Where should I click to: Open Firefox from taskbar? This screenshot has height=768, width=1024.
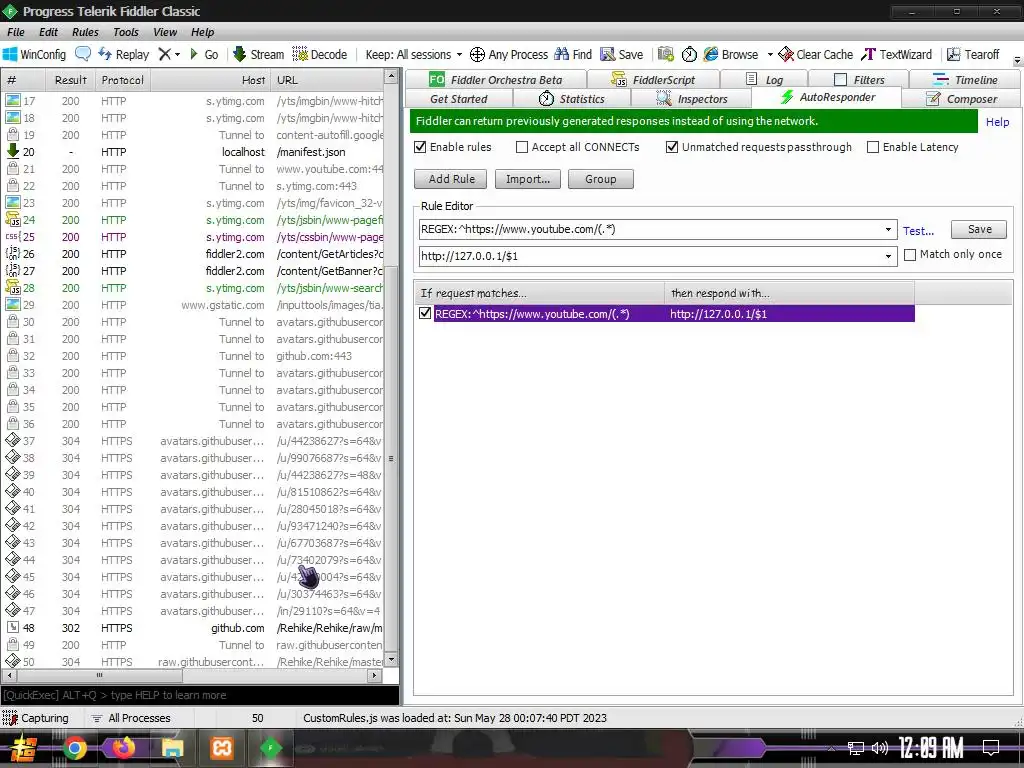[123, 748]
